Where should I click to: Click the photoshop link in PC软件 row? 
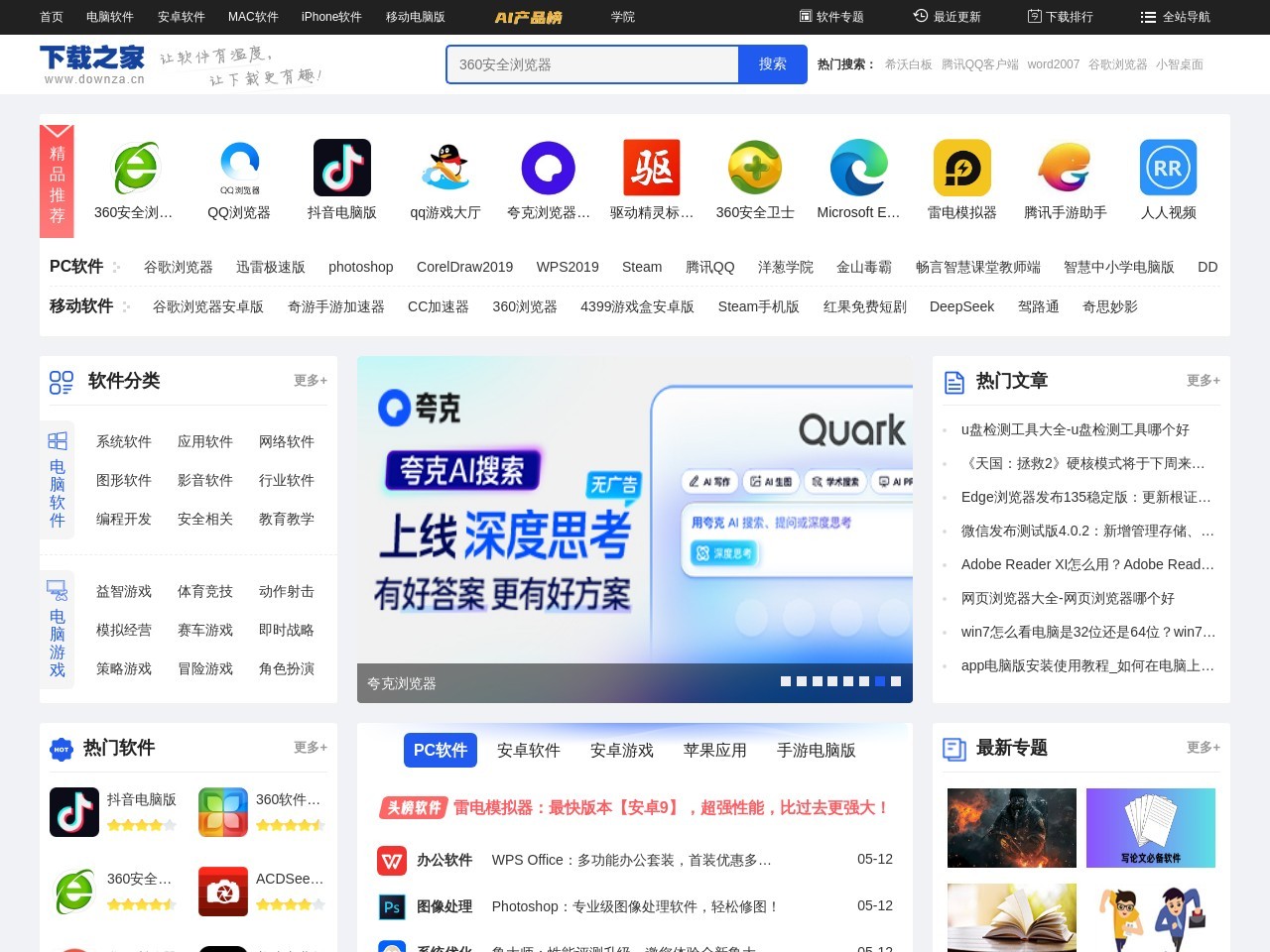point(361,267)
